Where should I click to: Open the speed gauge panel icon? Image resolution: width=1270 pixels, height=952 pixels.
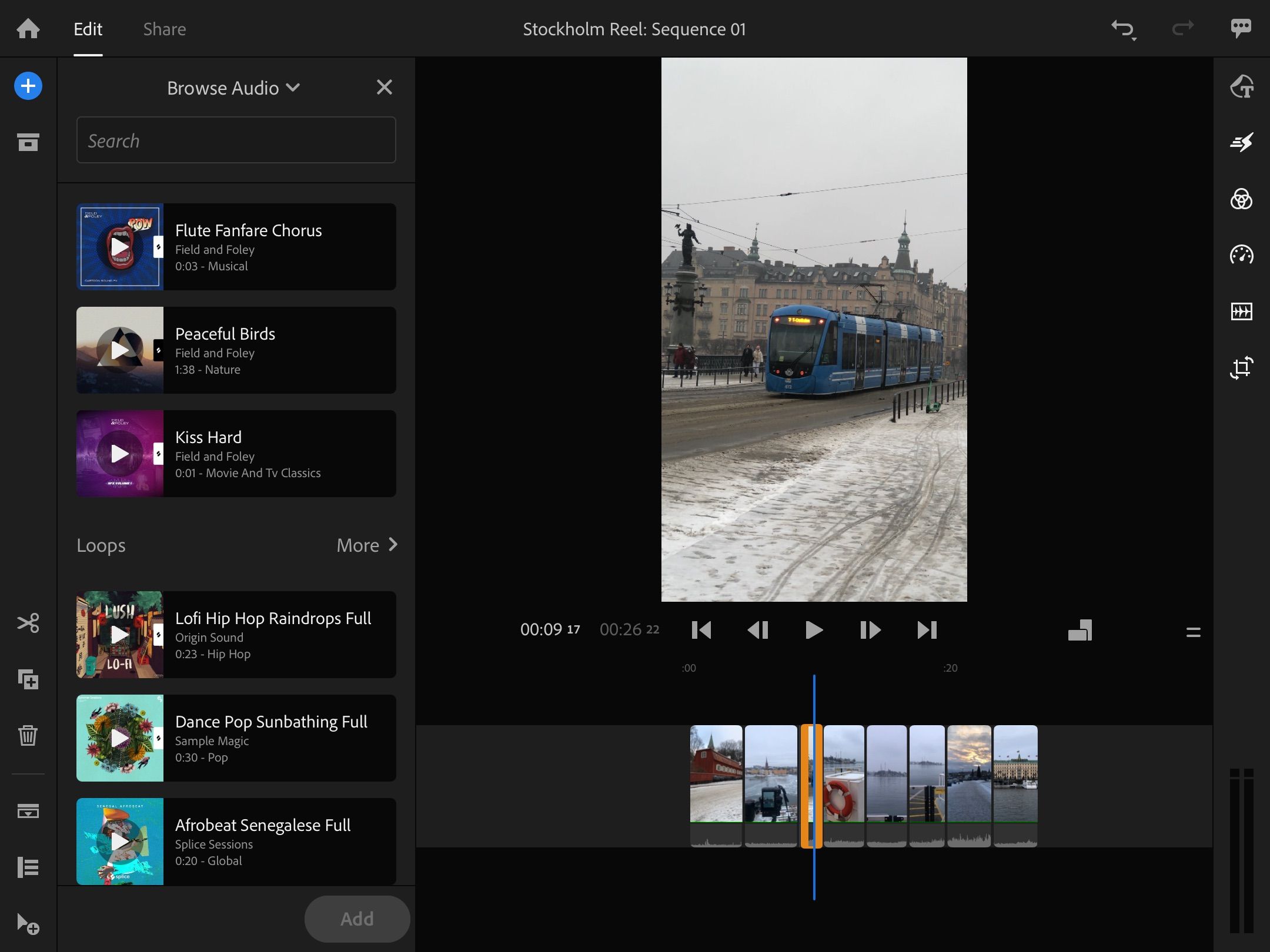pyautogui.click(x=1241, y=255)
